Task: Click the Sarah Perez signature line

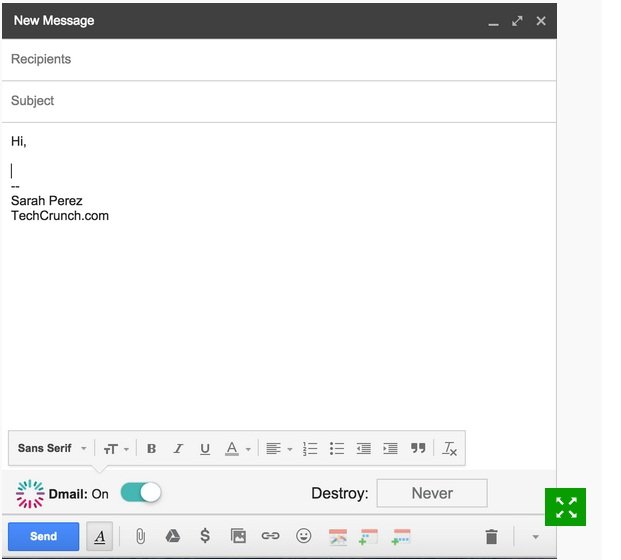Action: pyautogui.click(x=47, y=201)
